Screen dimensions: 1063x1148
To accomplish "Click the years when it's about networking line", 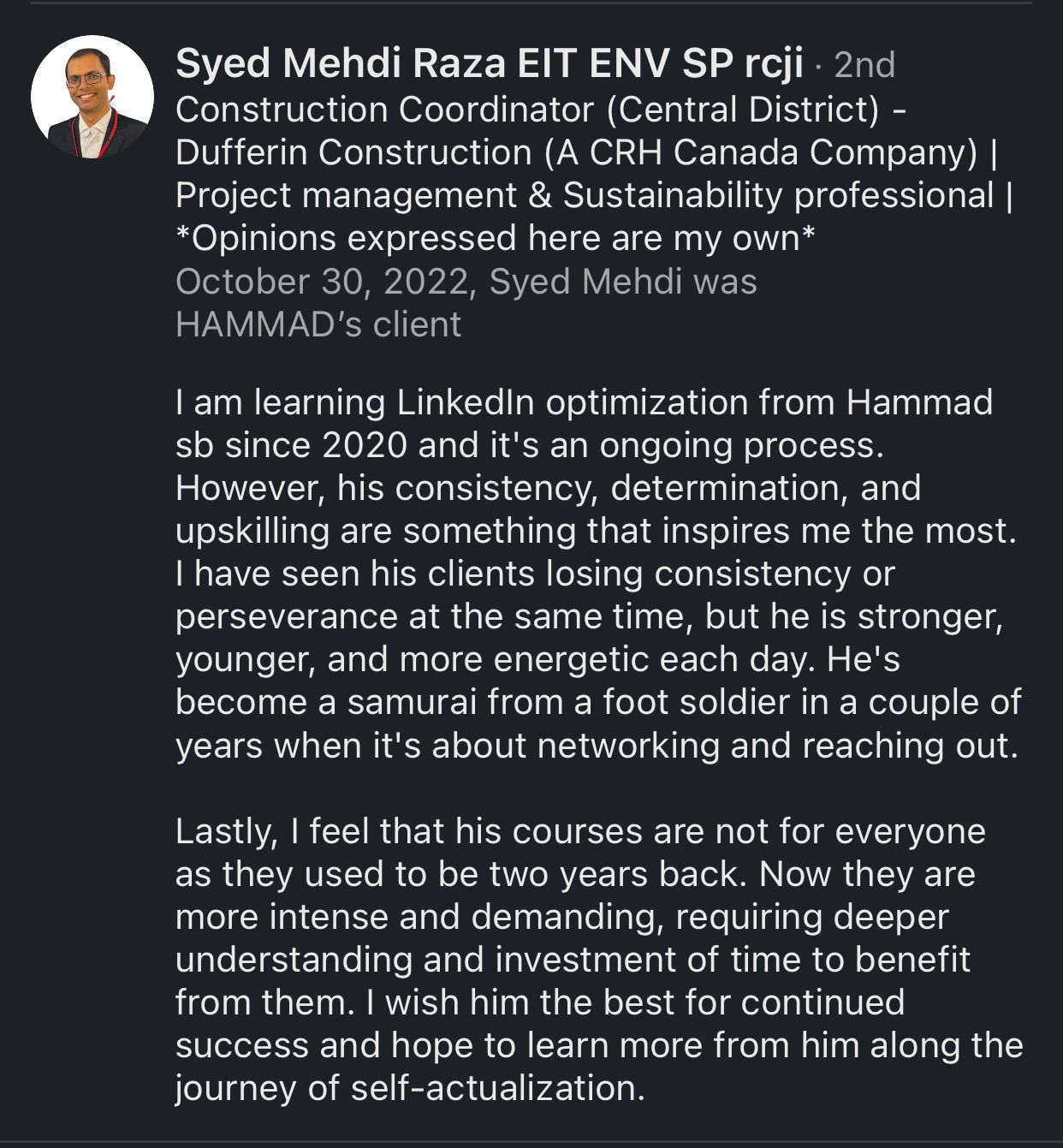I will click(x=597, y=745).
